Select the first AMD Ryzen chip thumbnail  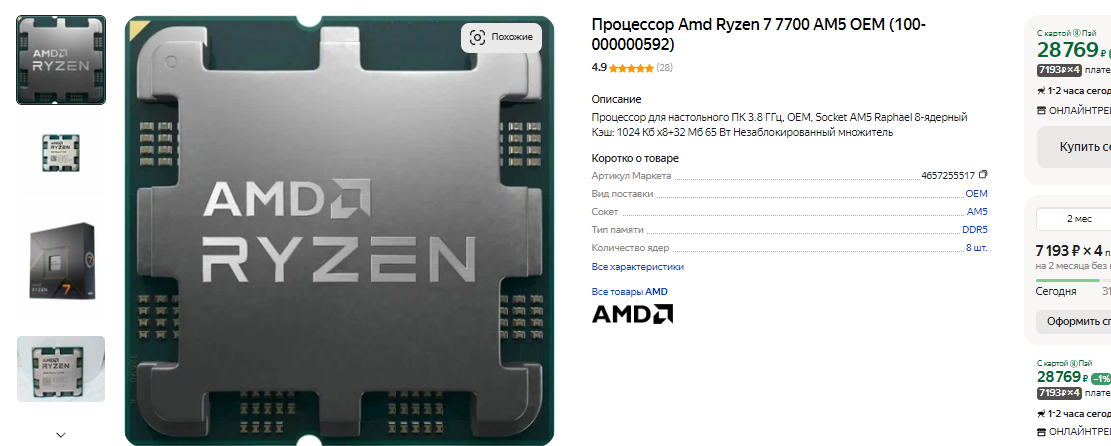(61, 60)
